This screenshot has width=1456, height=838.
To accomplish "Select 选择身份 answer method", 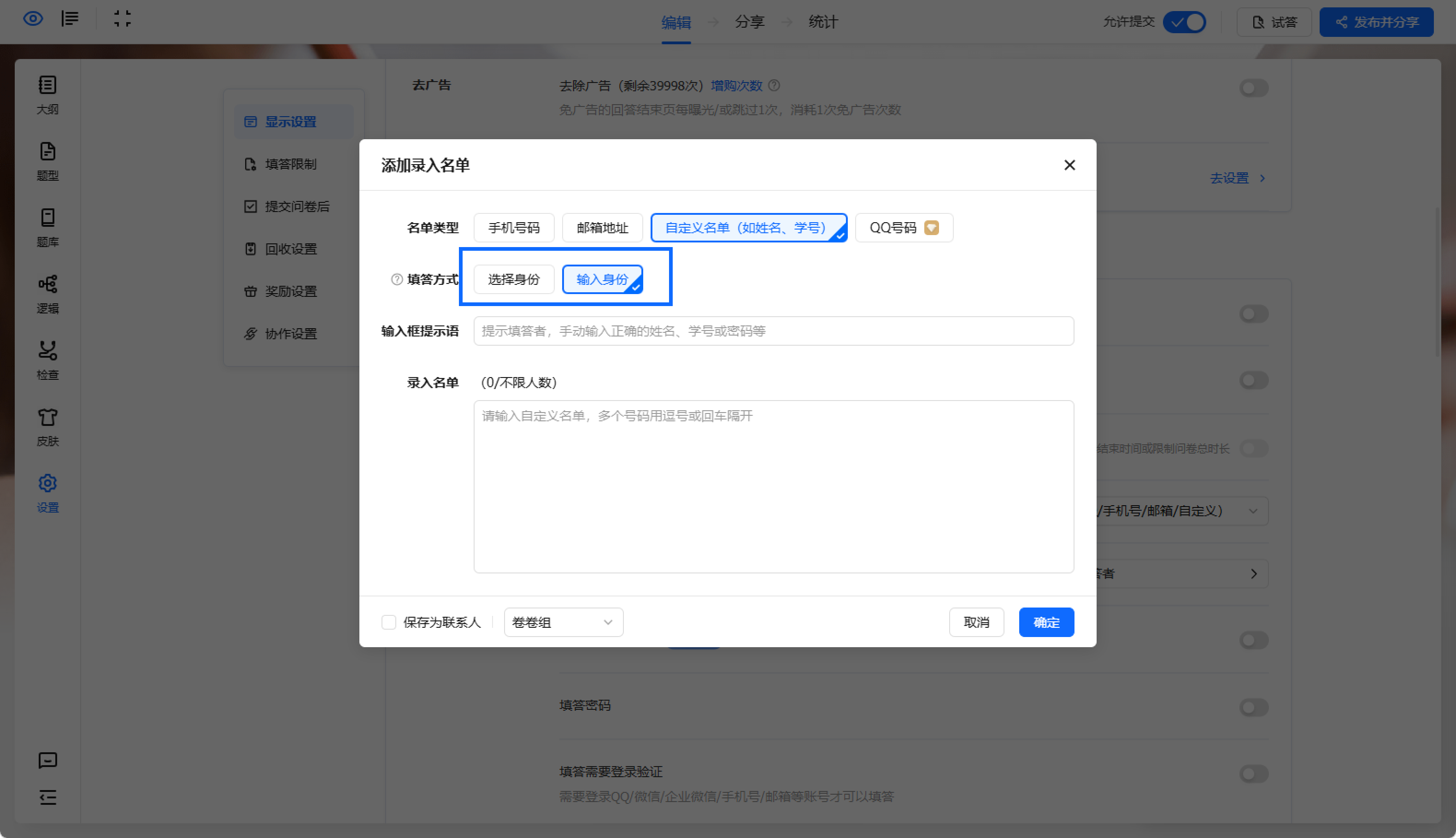I will (x=514, y=280).
